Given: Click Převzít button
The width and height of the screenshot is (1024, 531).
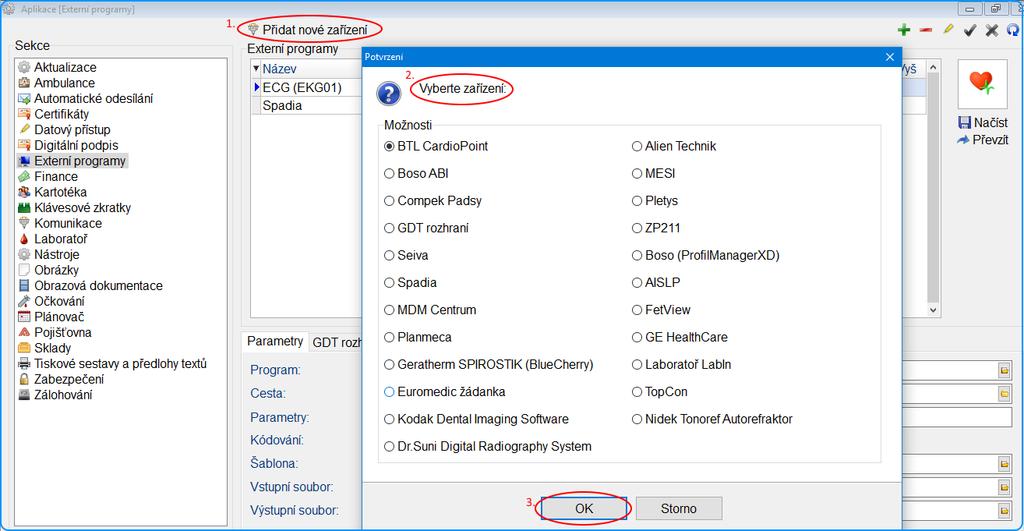Looking at the screenshot, I should 983,140.
